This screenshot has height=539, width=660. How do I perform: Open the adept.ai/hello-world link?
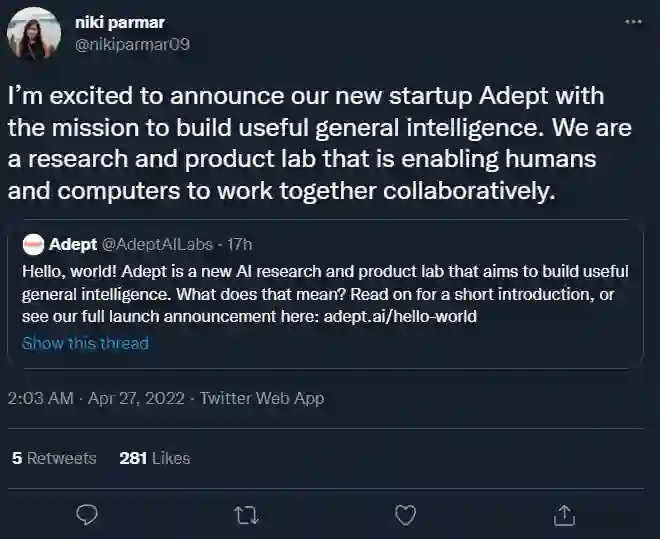pyautogui.click(x=399, y=317)
